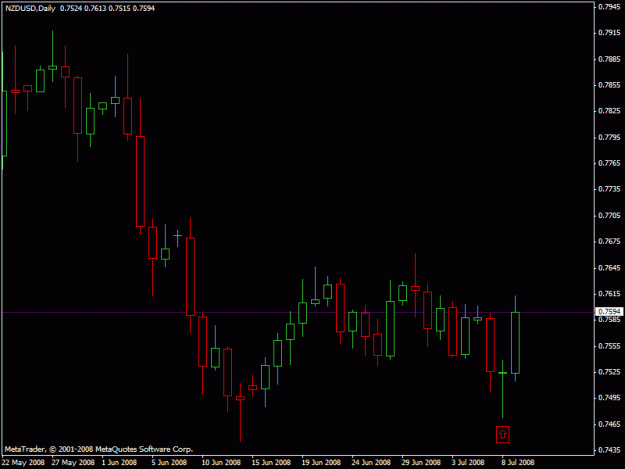This screenshot has width=625, height=469.
Task: Select the 0.7765 price axis label
Action: click(609, 163)
